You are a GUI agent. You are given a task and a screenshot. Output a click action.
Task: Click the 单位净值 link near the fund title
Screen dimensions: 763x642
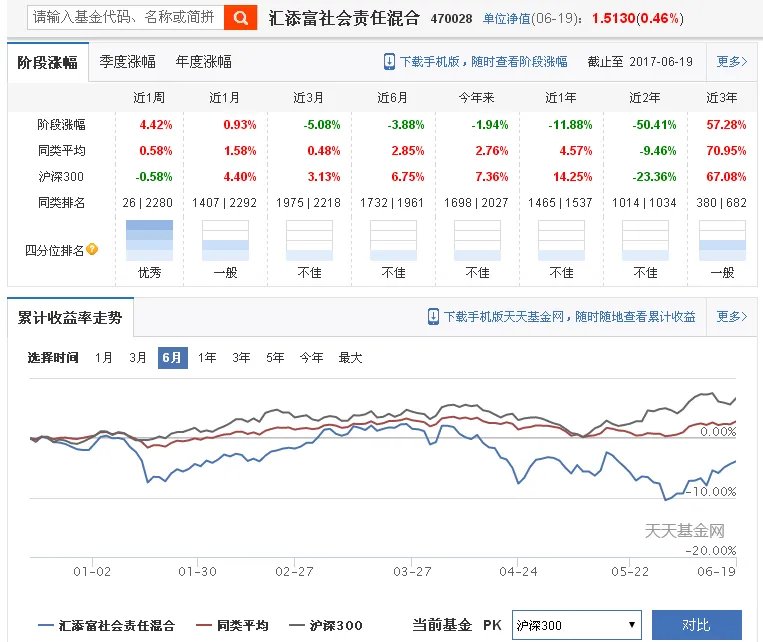[x=506, y=18]
